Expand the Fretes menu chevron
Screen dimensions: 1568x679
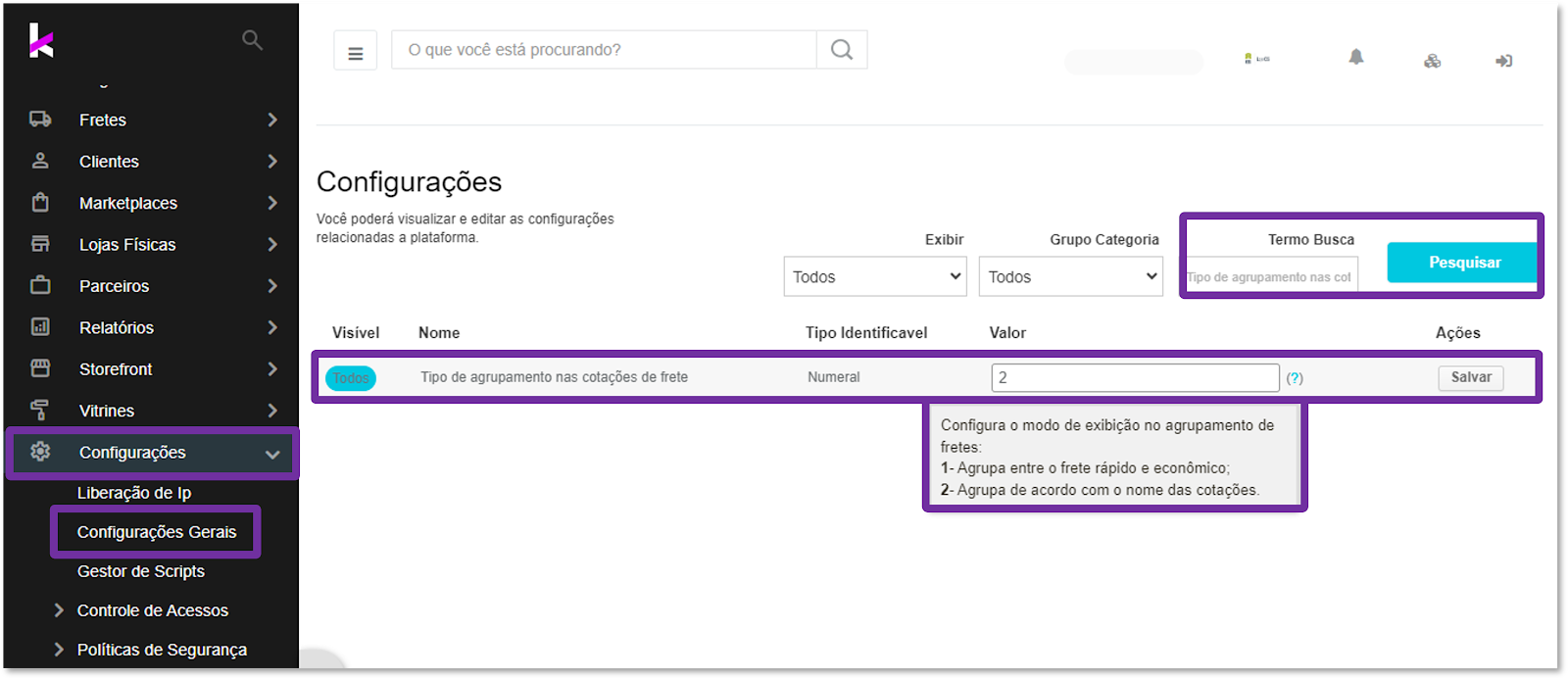click(x=272, y=120)
